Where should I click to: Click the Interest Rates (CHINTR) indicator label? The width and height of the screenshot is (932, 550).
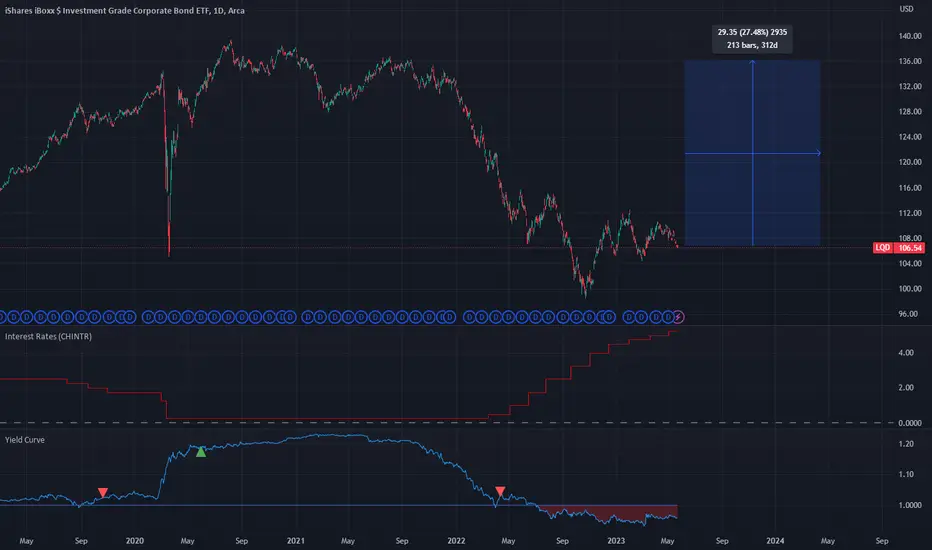[48, 337]
